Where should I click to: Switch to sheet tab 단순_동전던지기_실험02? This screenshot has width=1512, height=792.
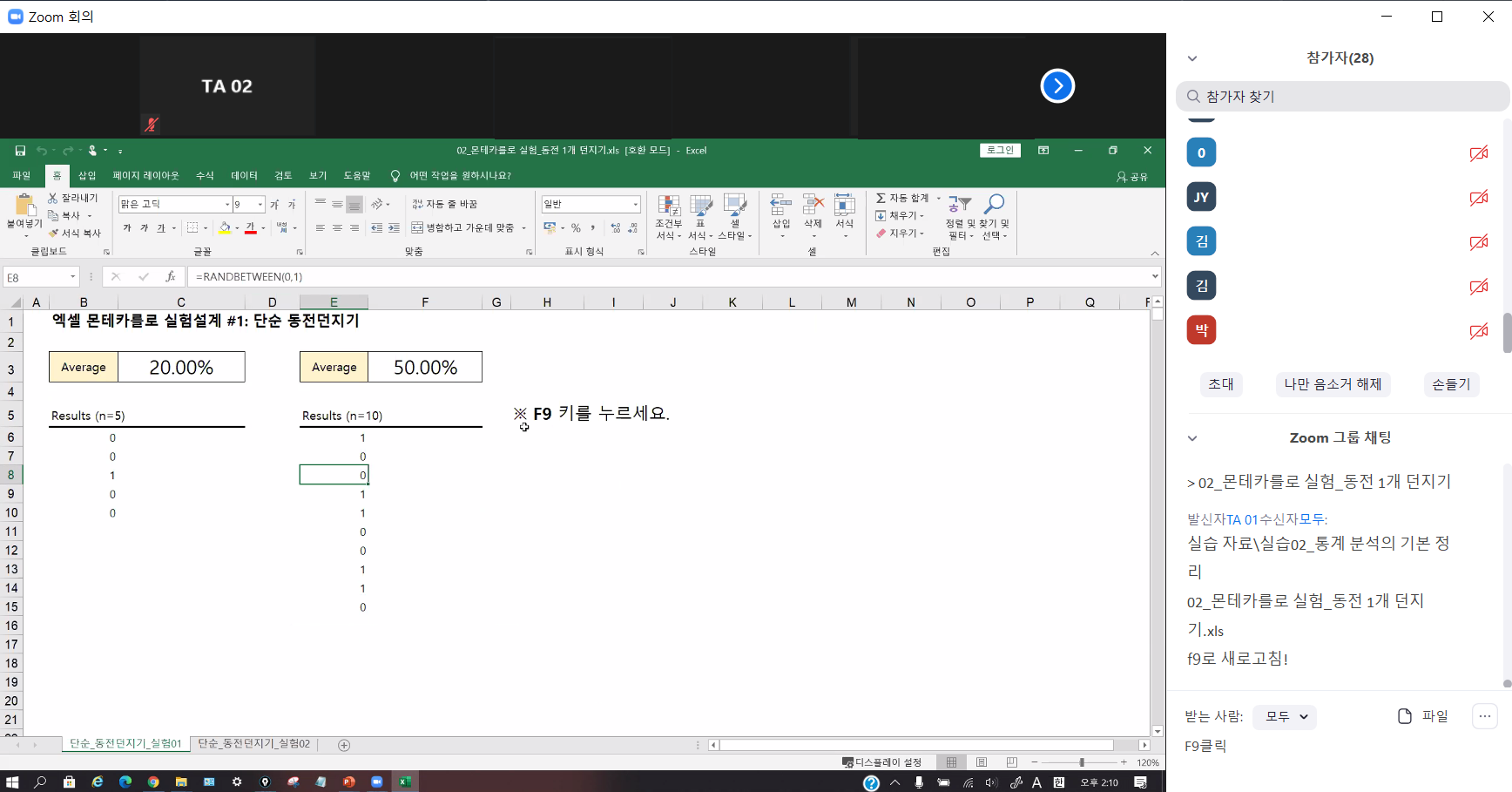pyautogui.click(x=253, y=744)
